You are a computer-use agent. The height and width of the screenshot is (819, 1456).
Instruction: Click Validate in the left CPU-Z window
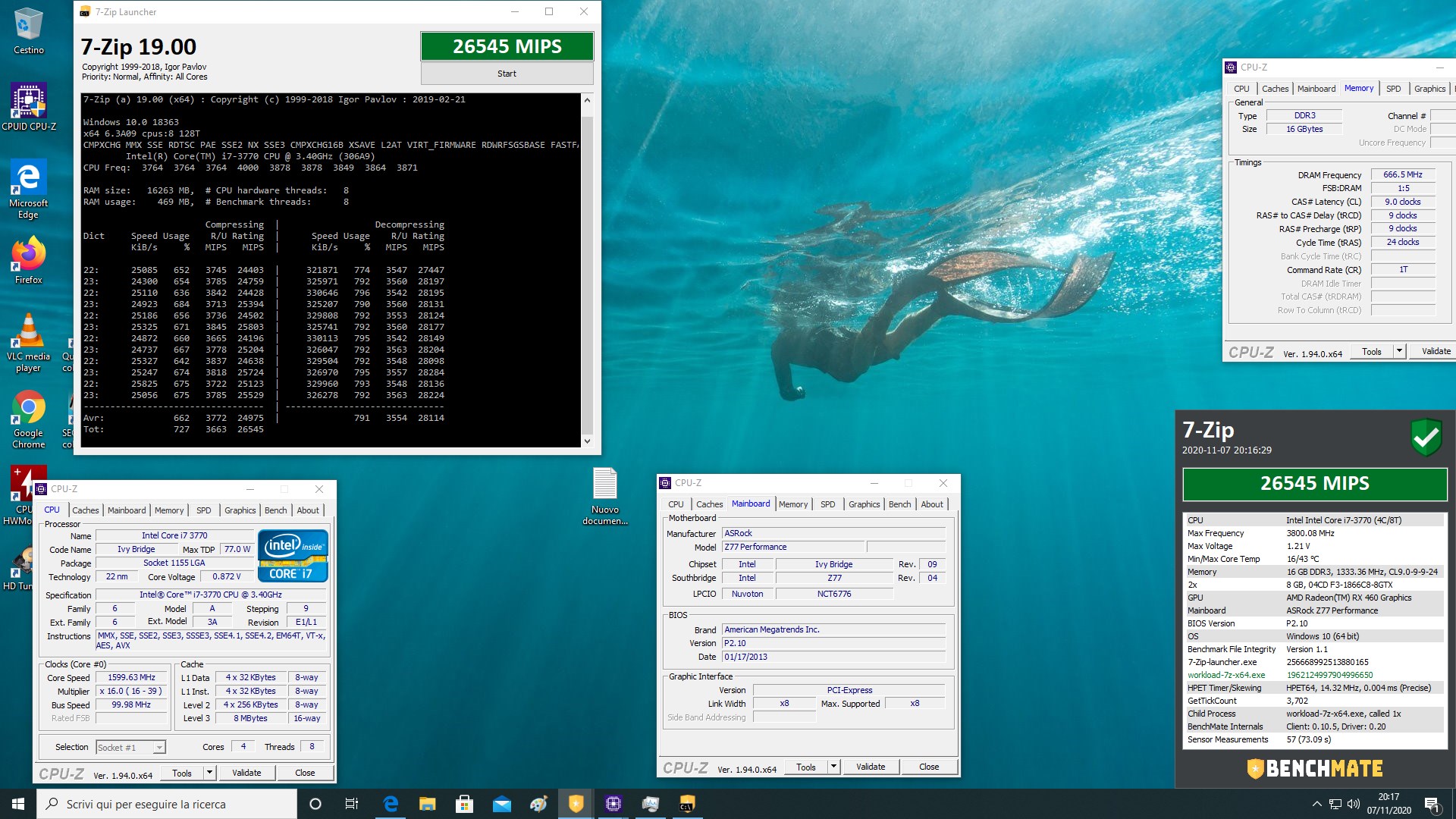tap(246, 773)
